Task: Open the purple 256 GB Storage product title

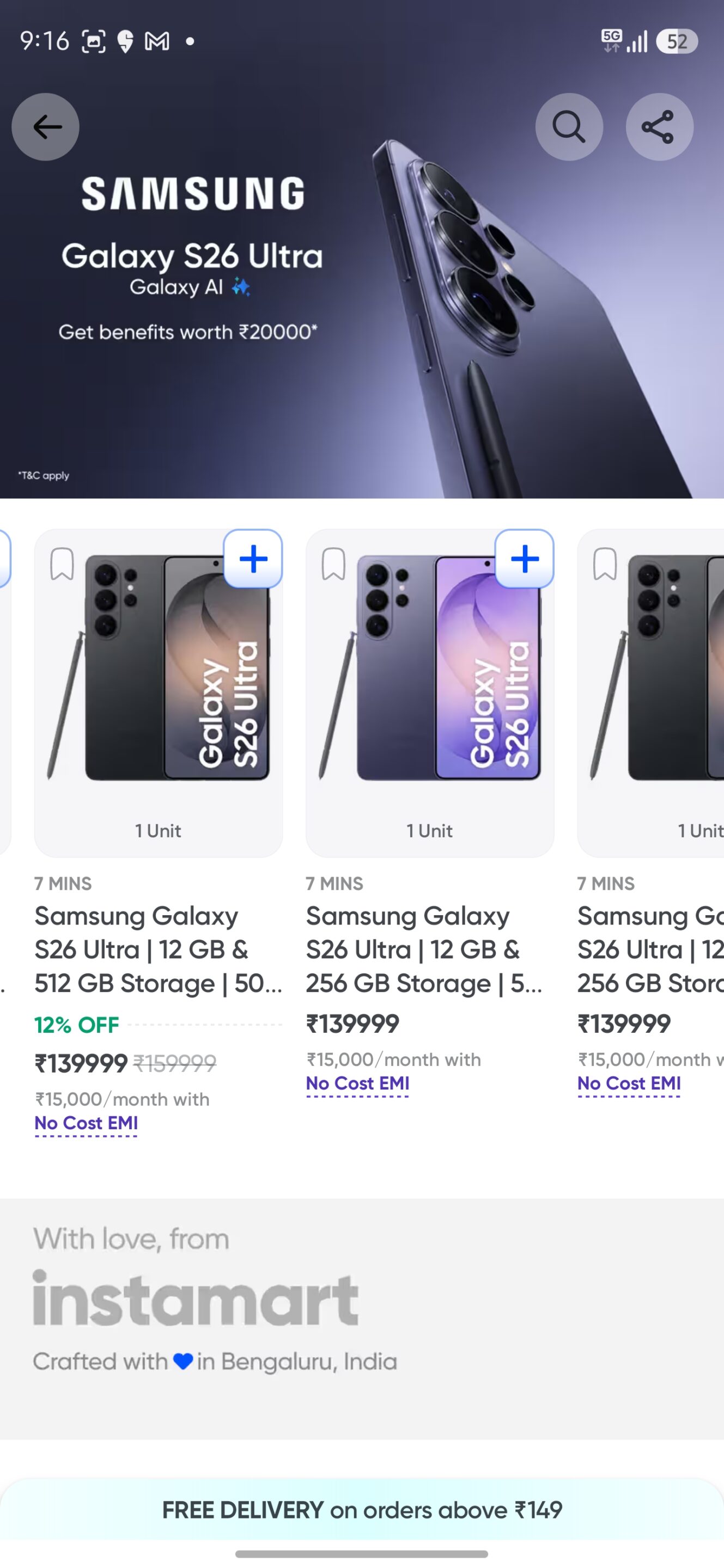Action: 424,949
